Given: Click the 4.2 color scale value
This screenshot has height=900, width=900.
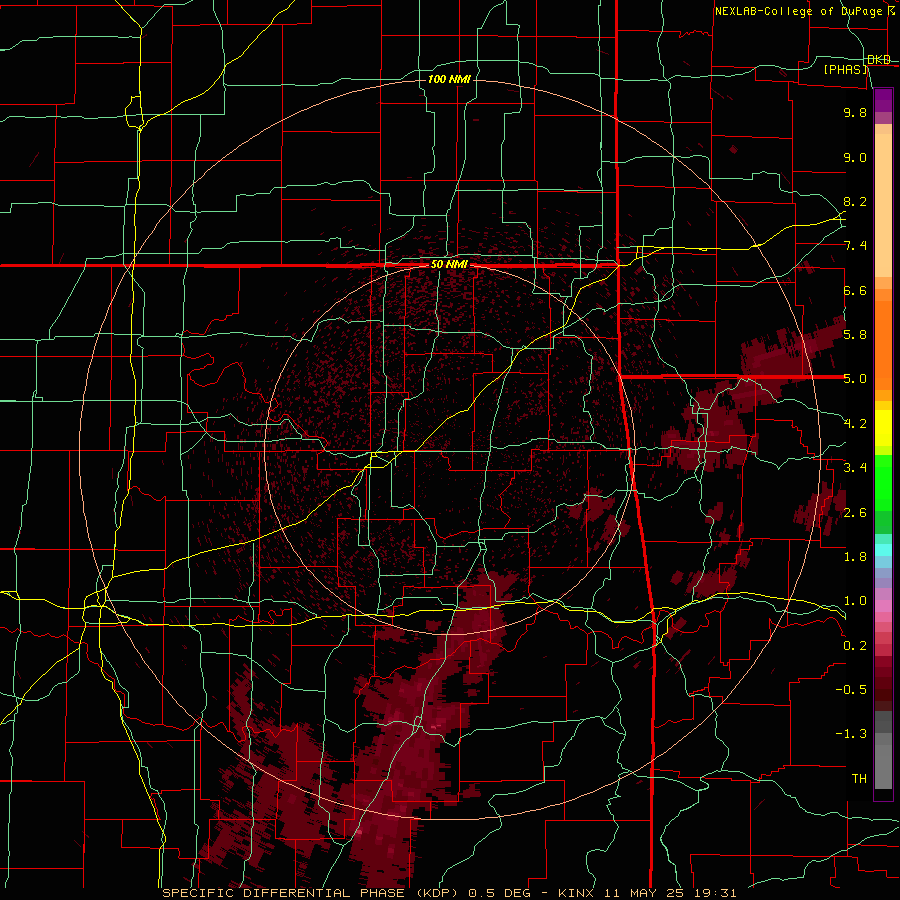Looking at the screenshot, I should 855,424.
